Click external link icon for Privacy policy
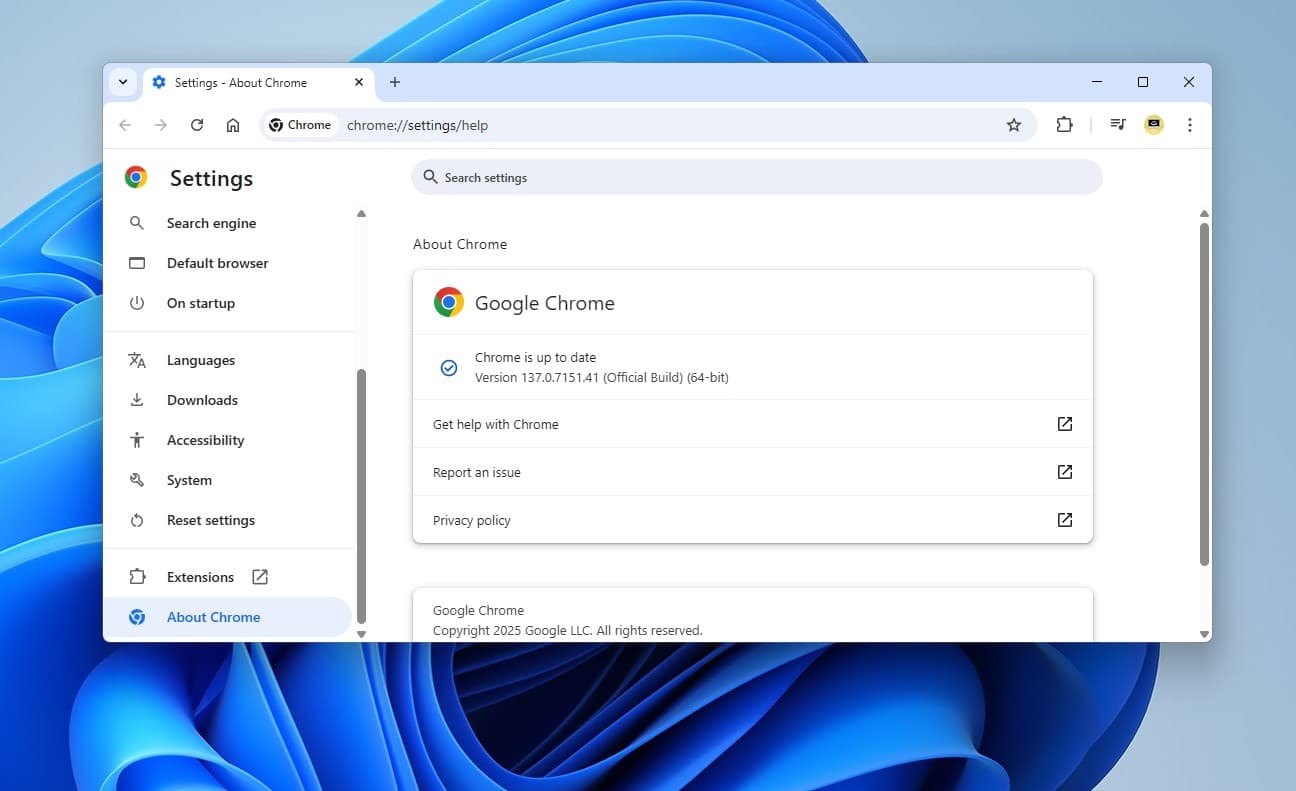 point(1065,520)
